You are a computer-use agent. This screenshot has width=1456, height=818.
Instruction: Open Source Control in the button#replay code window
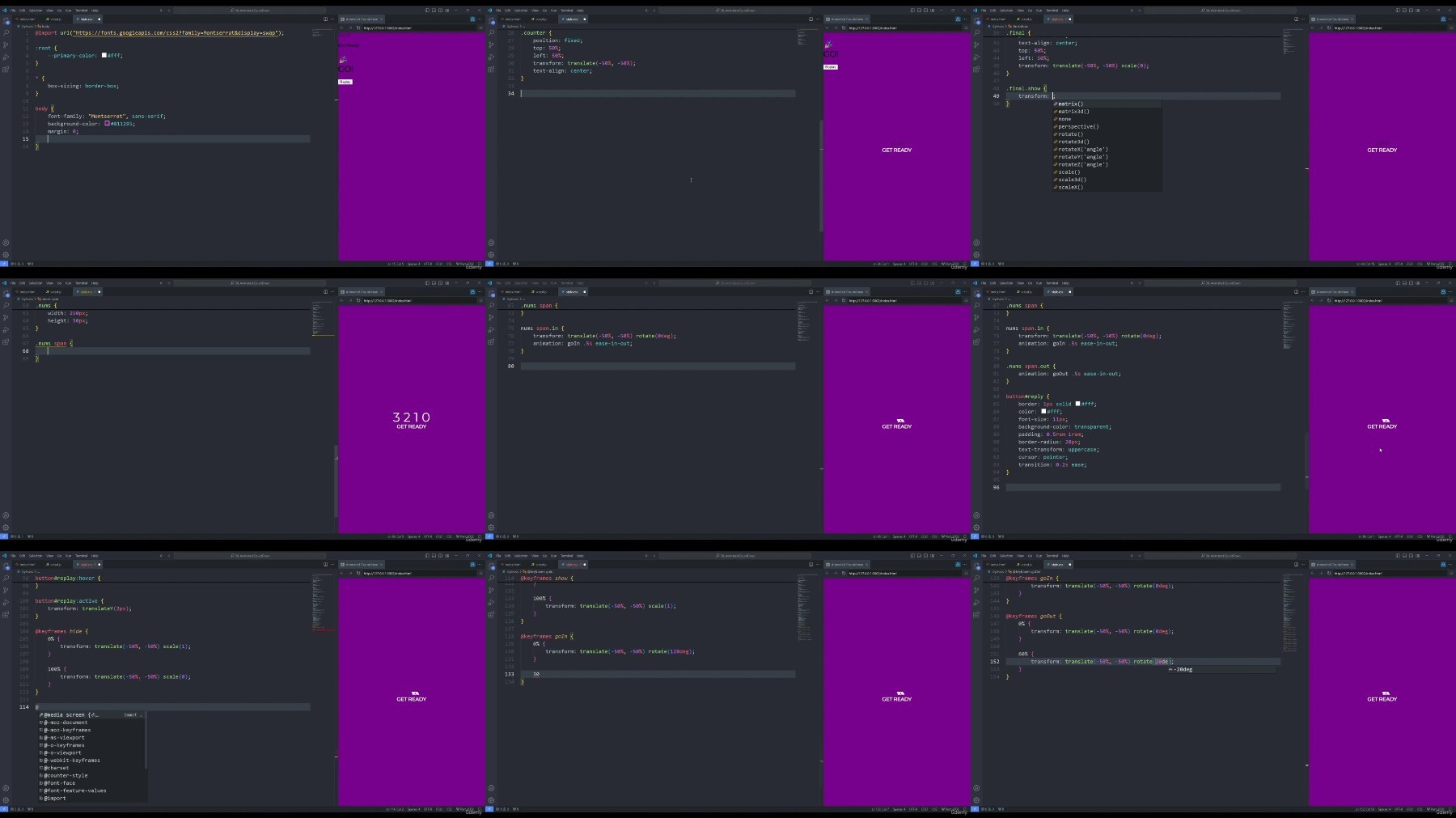tap(976, 317)
